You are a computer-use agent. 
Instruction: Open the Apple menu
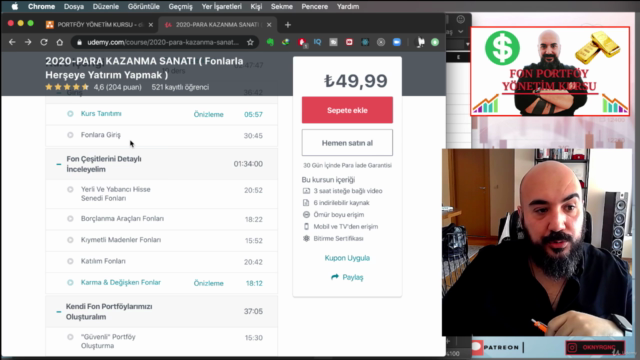(15, 7)
